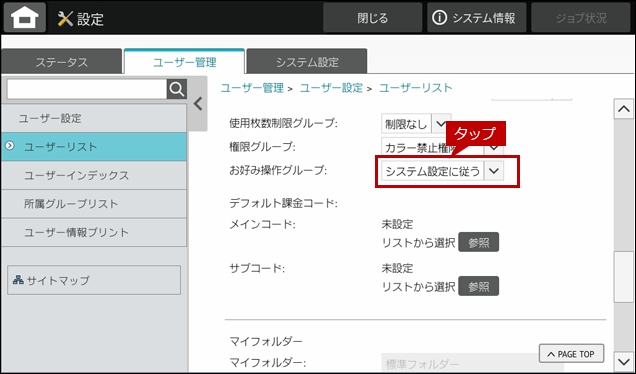Click the vertical scrollbar thumb
Image resolution: width=636 pixels, height=374 pixels.
click(623, 277)
